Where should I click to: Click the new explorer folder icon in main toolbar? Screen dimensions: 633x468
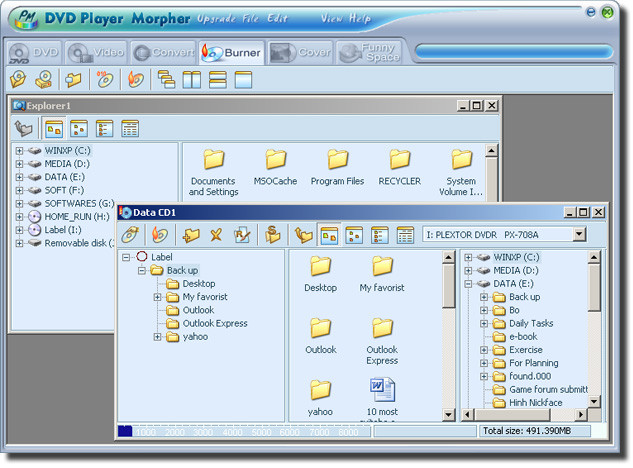point(73,80)
